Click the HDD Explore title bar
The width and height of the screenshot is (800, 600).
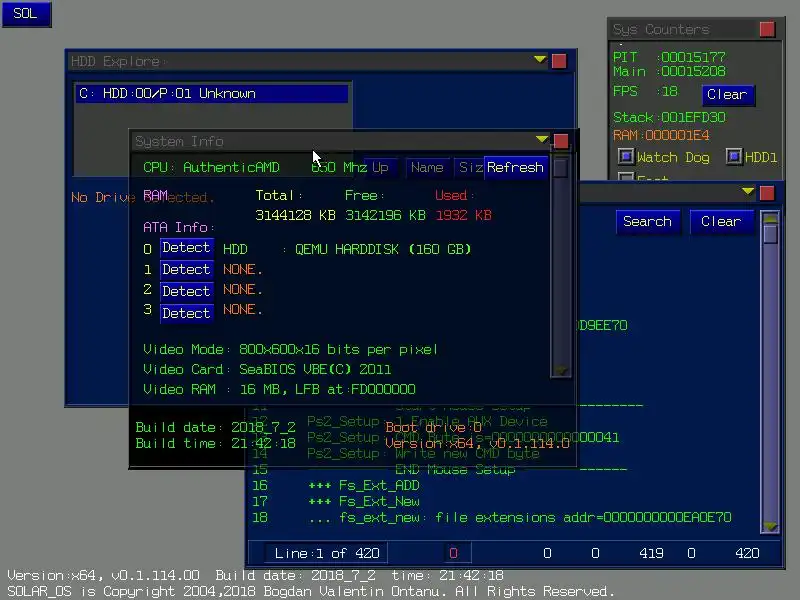301,61
